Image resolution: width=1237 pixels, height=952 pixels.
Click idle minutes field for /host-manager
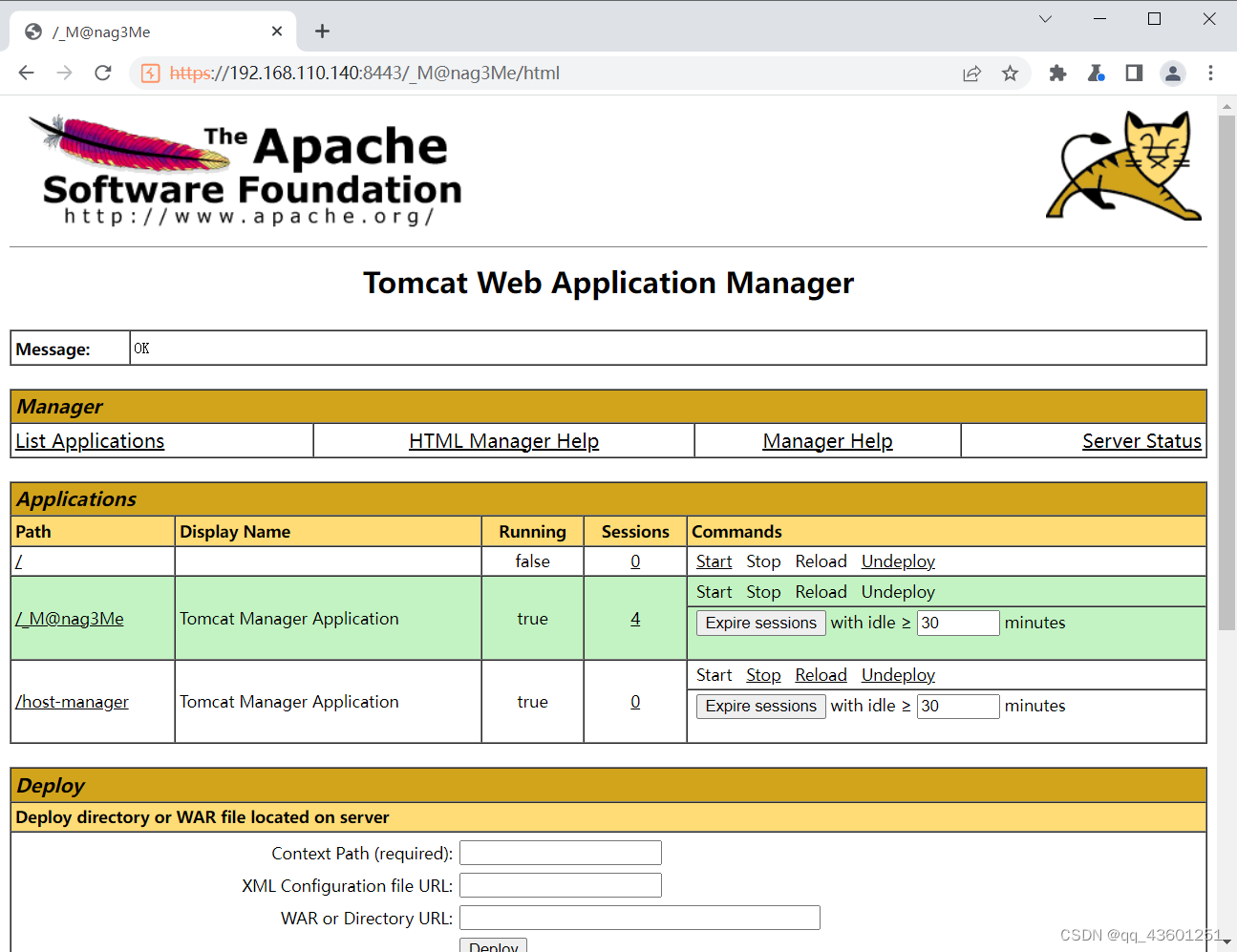coord(958,706)
